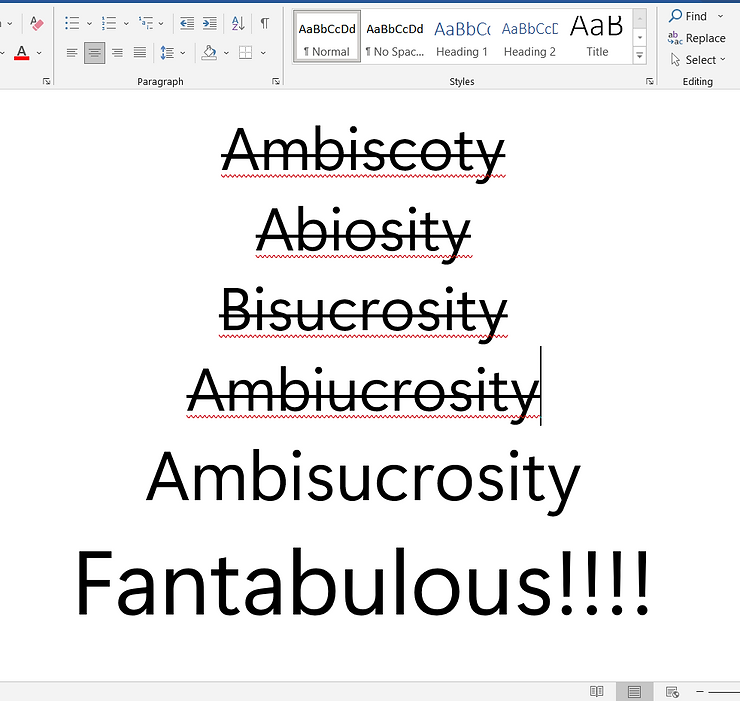Open Line Spacing dropdown arrow

(x=183, y=53)
